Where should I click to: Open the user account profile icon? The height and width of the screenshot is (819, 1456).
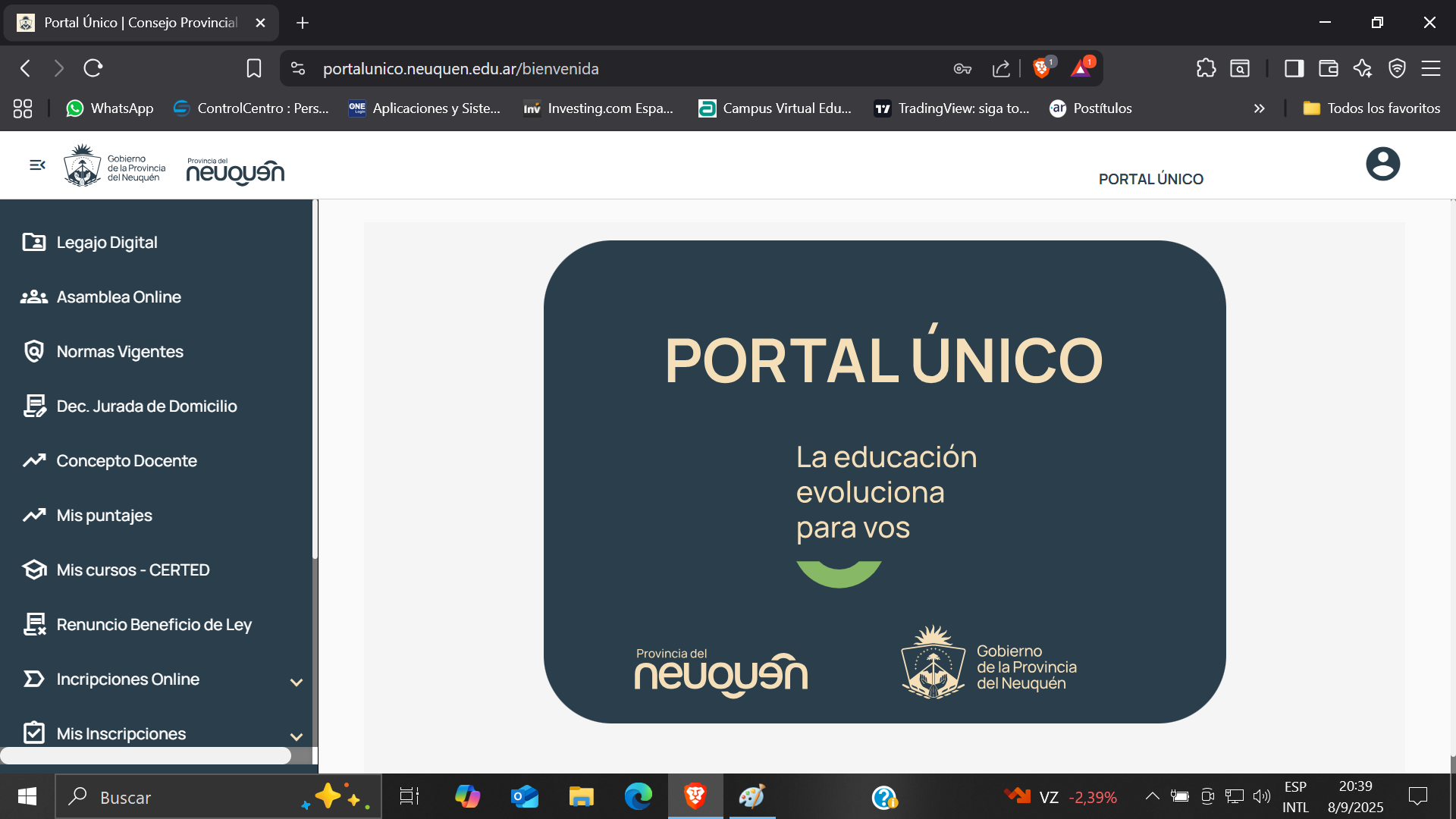pyautogui.click(x=1382, y=164)
